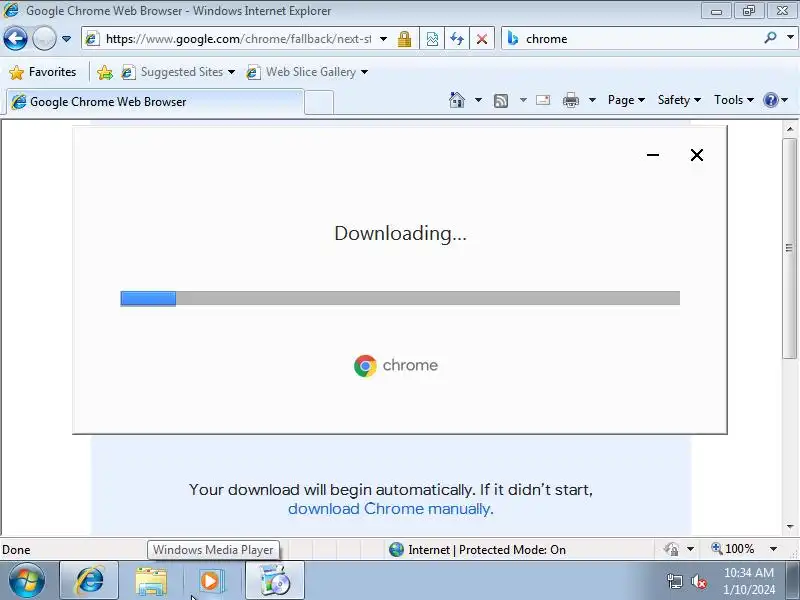Image resolution: width=800 pixels, height=600 pixels.
Task: Click scrollbar up arrow
Action: tap(790, 129)
